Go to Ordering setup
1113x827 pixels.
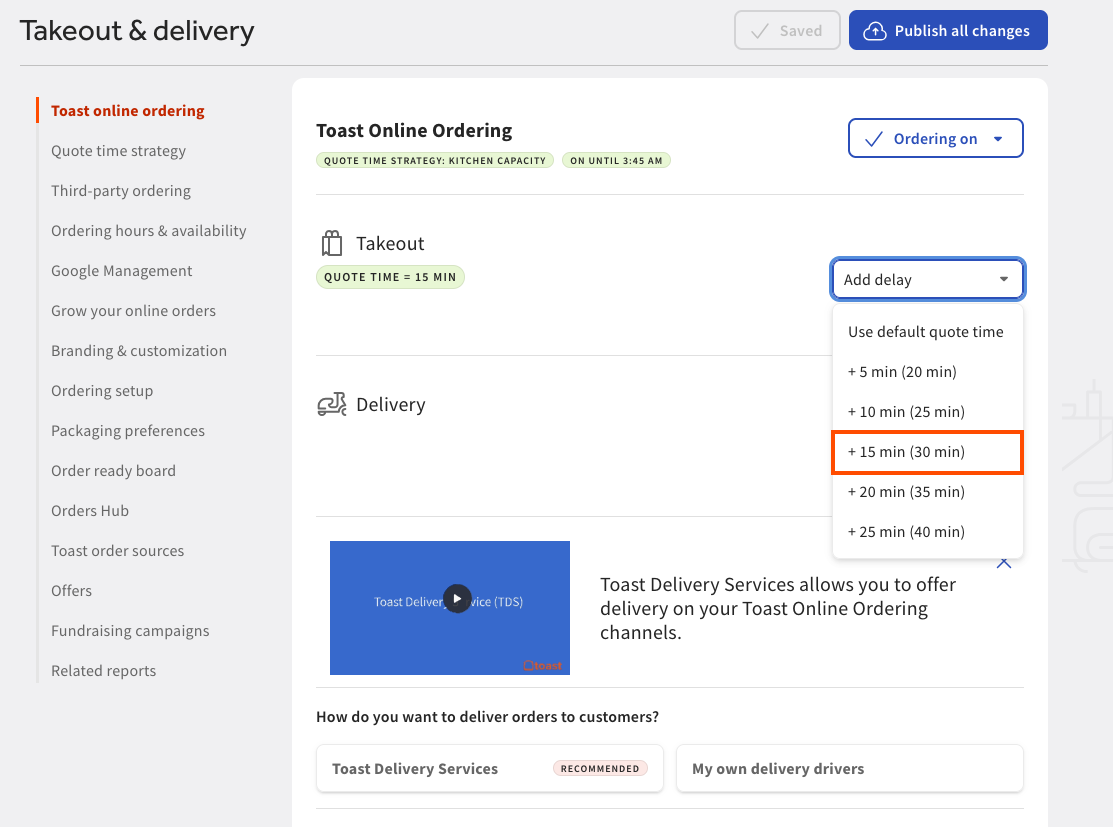click(102, 390)
